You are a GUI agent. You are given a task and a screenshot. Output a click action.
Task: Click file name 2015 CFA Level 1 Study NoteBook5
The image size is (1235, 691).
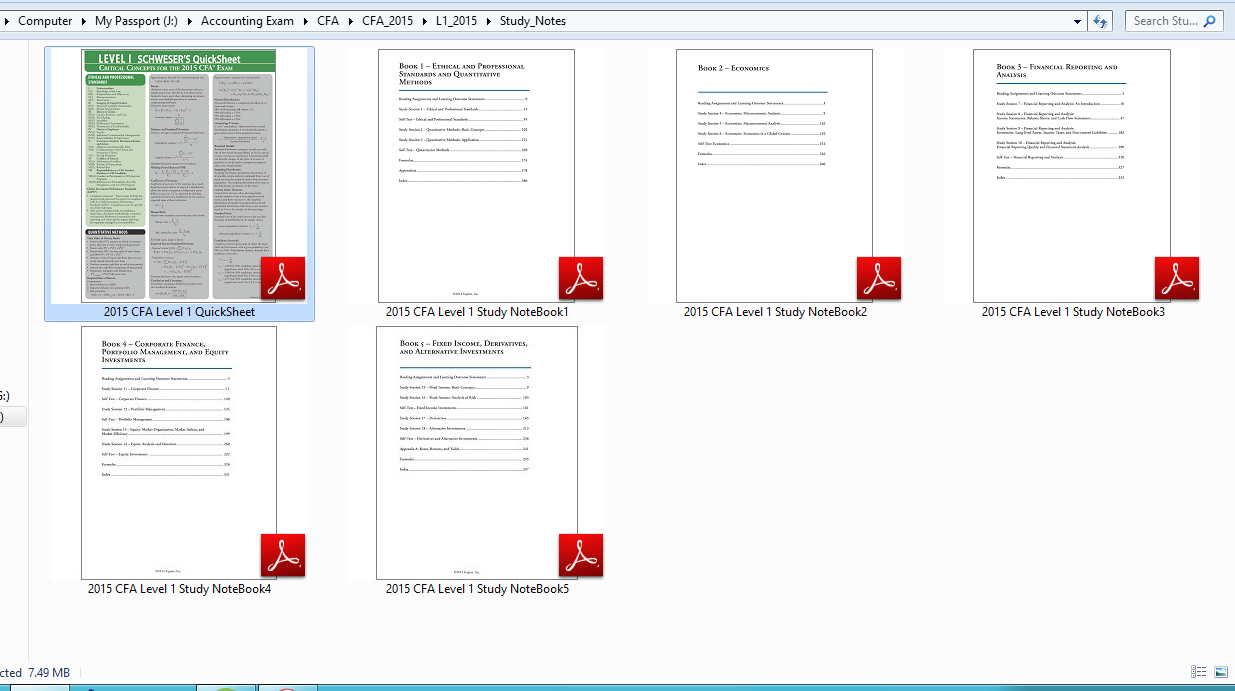477,589
